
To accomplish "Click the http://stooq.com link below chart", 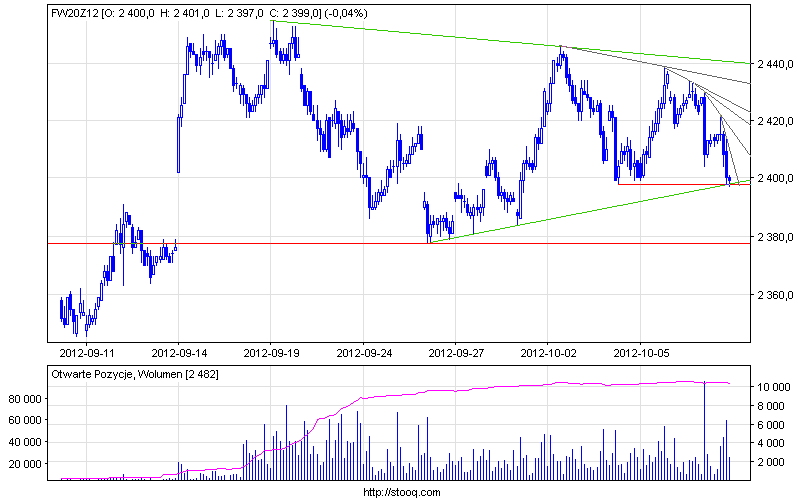I will click(402, 492).
